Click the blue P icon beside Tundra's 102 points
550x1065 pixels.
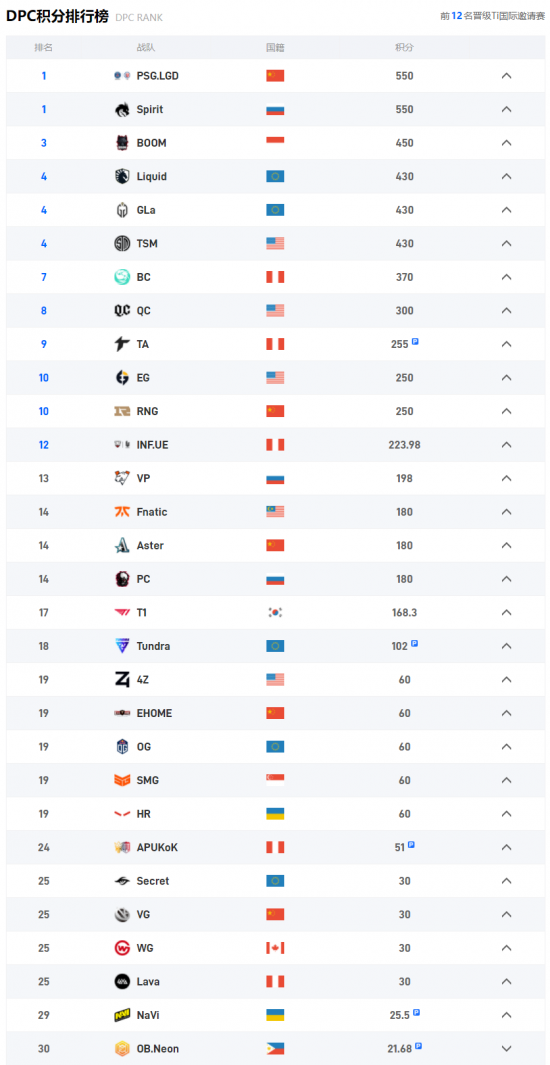pos(415,643)
